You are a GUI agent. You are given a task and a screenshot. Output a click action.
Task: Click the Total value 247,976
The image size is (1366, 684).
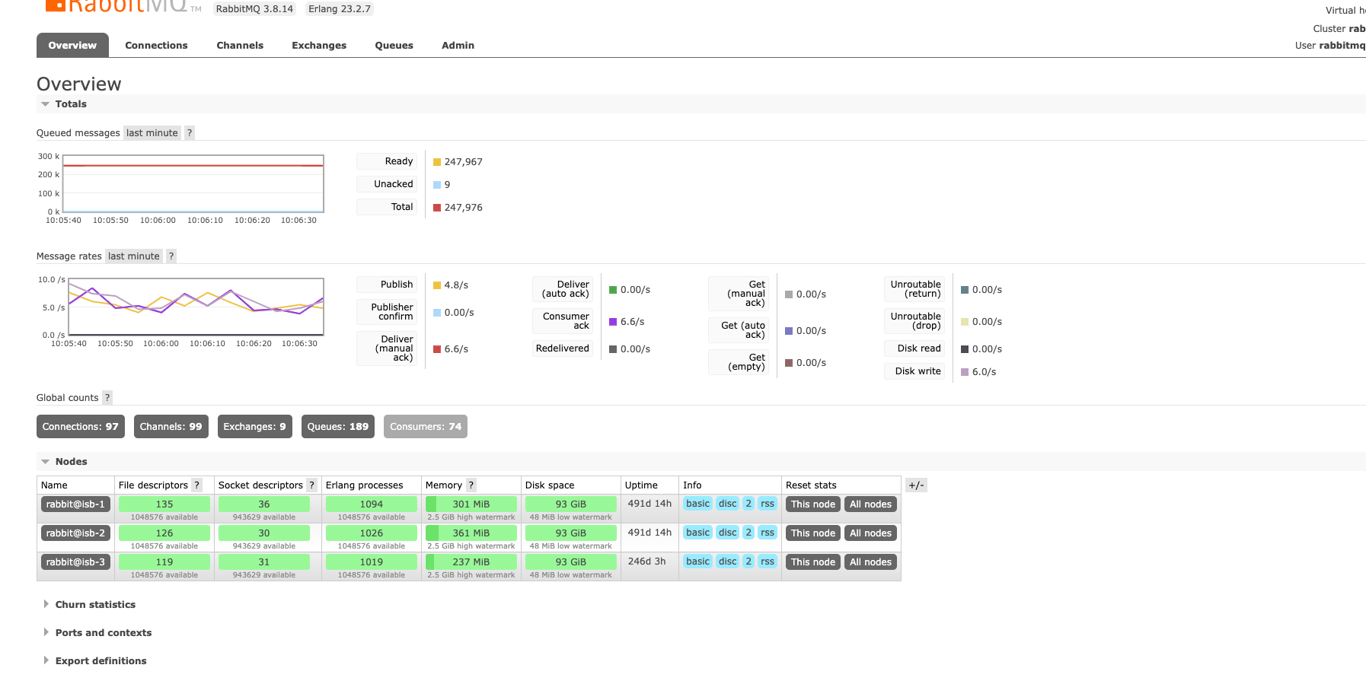463,208
